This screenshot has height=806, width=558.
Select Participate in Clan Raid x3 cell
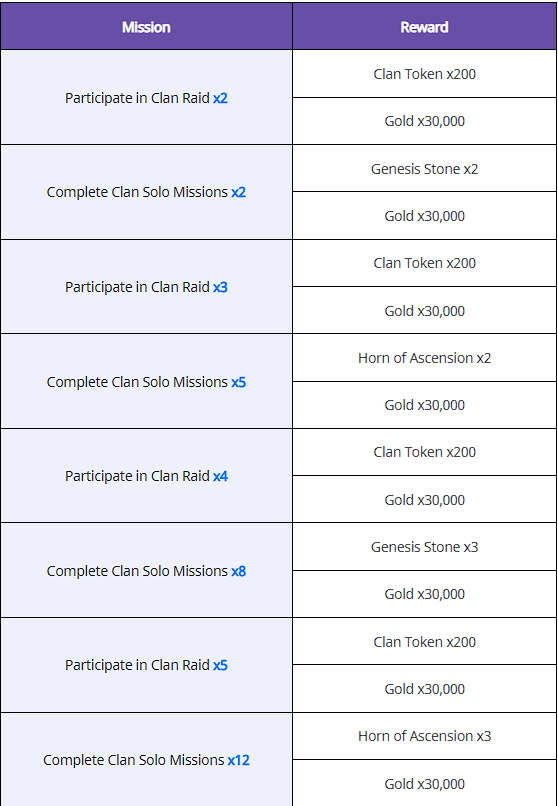coord(146,287)
